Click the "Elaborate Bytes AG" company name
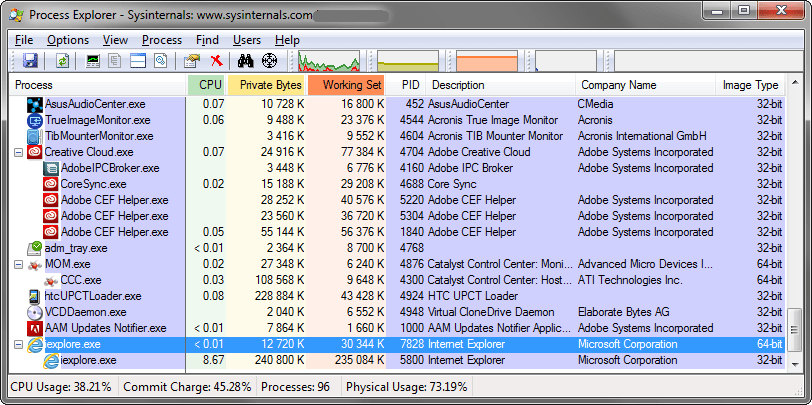The width and height of the screenshot is (812, 405). [x=624, y=312]
